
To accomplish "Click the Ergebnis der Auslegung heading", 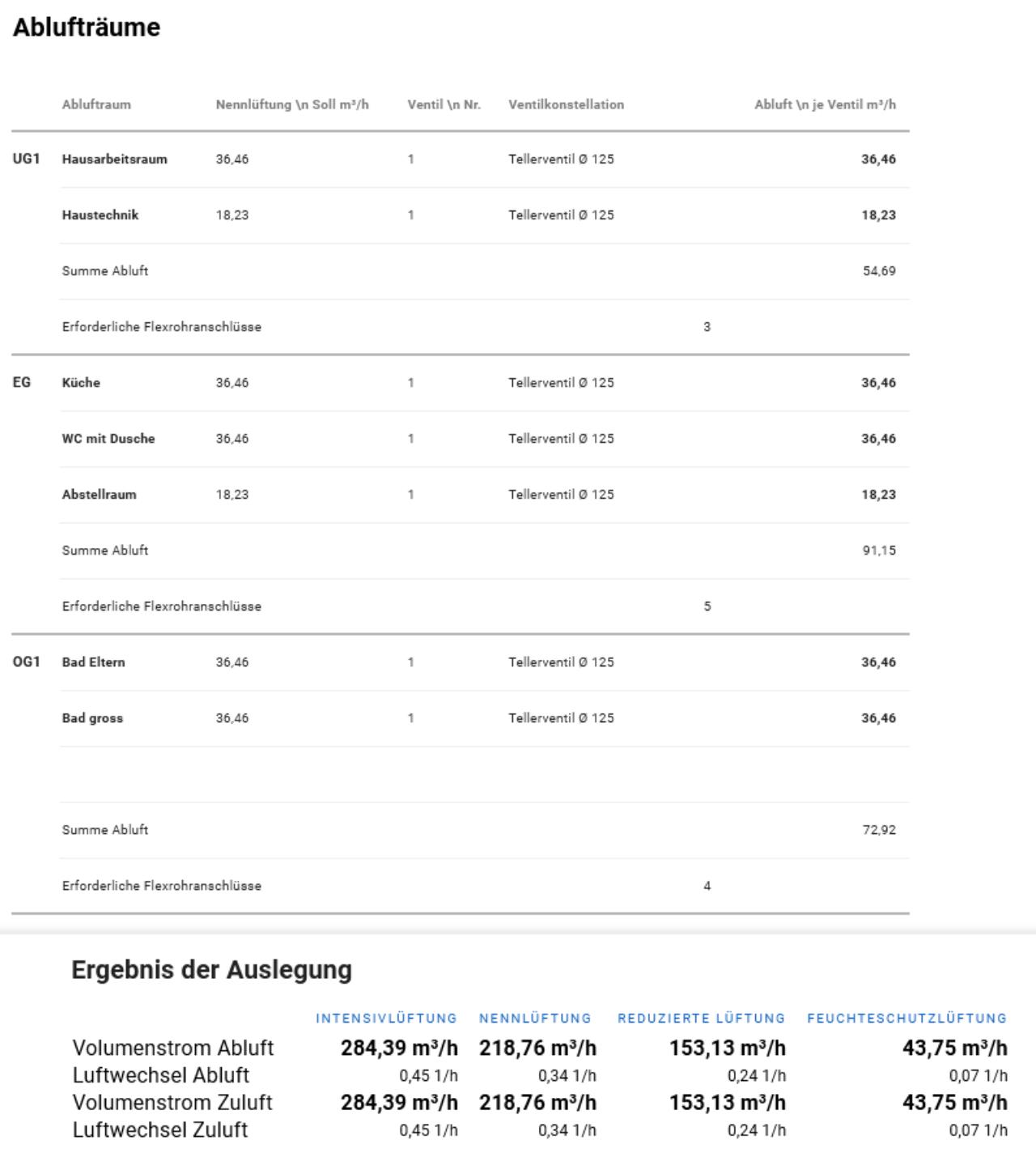I will (x=211, y=970).
